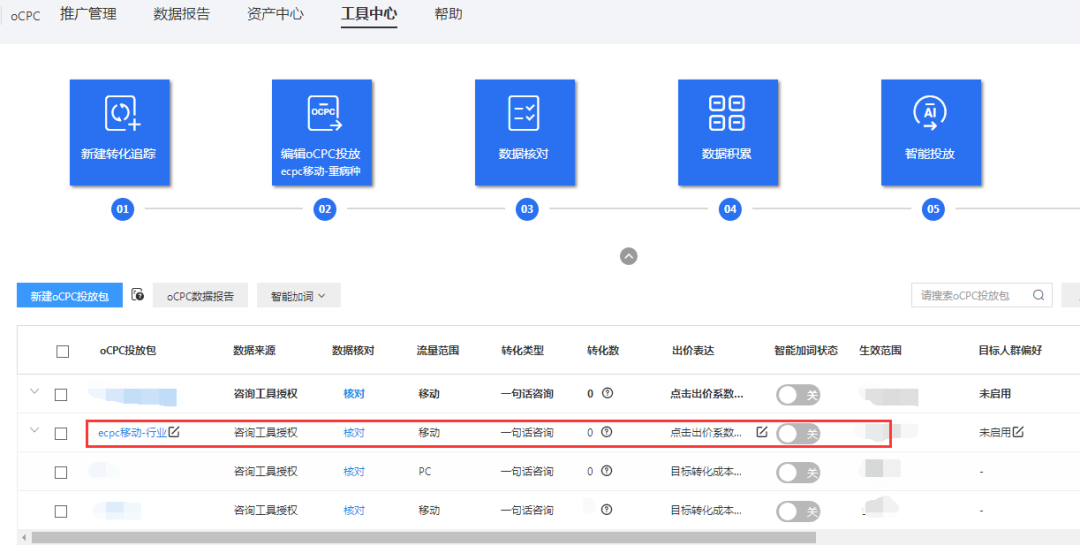Screen dimensions: 1080x553
Task: Tick the select-all checkbox in table header
Action: click(63, 351)
